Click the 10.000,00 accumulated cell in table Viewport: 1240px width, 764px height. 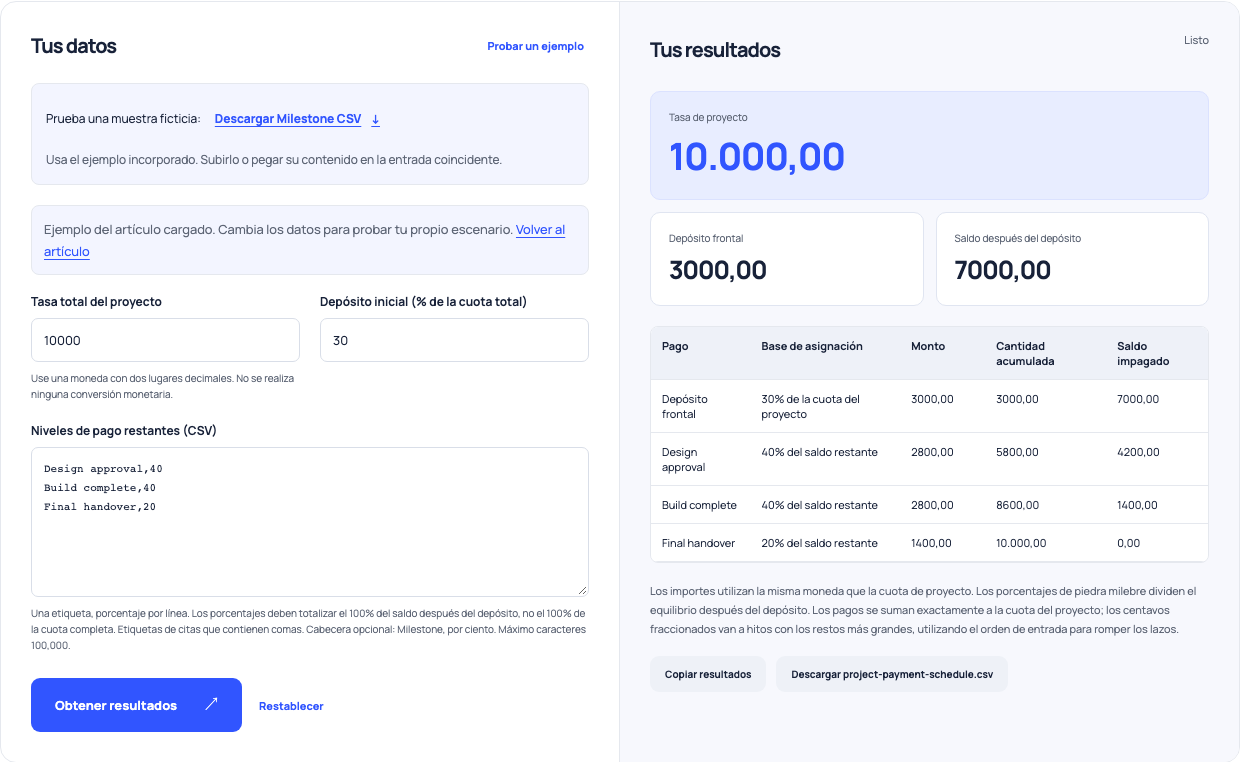[1021, 543]
